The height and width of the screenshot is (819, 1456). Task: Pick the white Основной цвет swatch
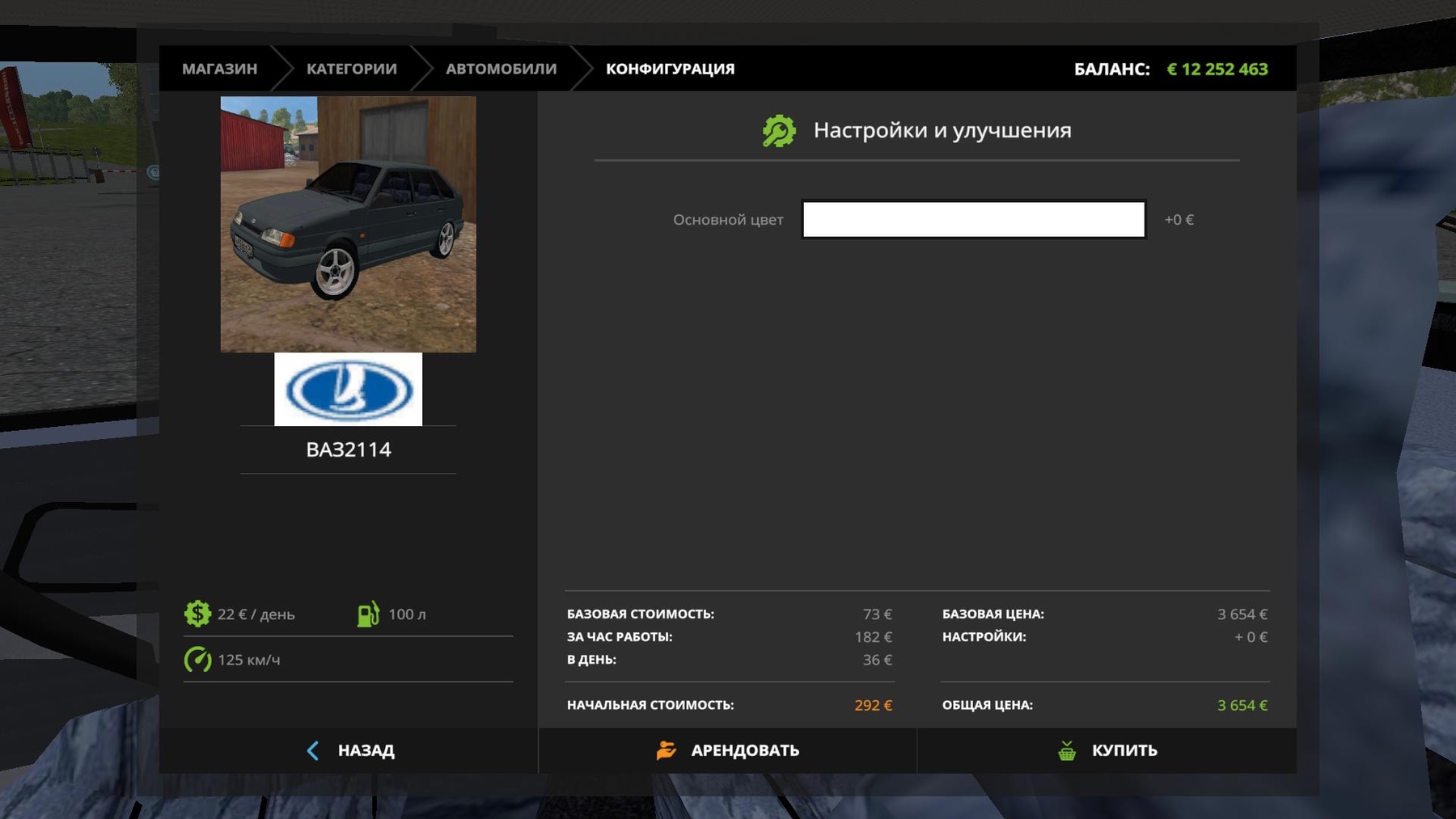click(973, 220)
